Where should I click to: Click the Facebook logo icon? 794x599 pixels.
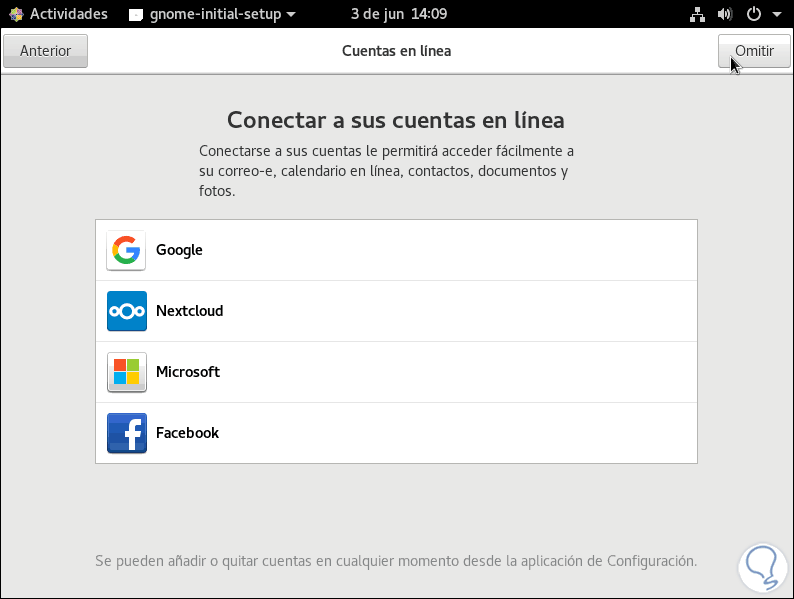pos(126,433)
